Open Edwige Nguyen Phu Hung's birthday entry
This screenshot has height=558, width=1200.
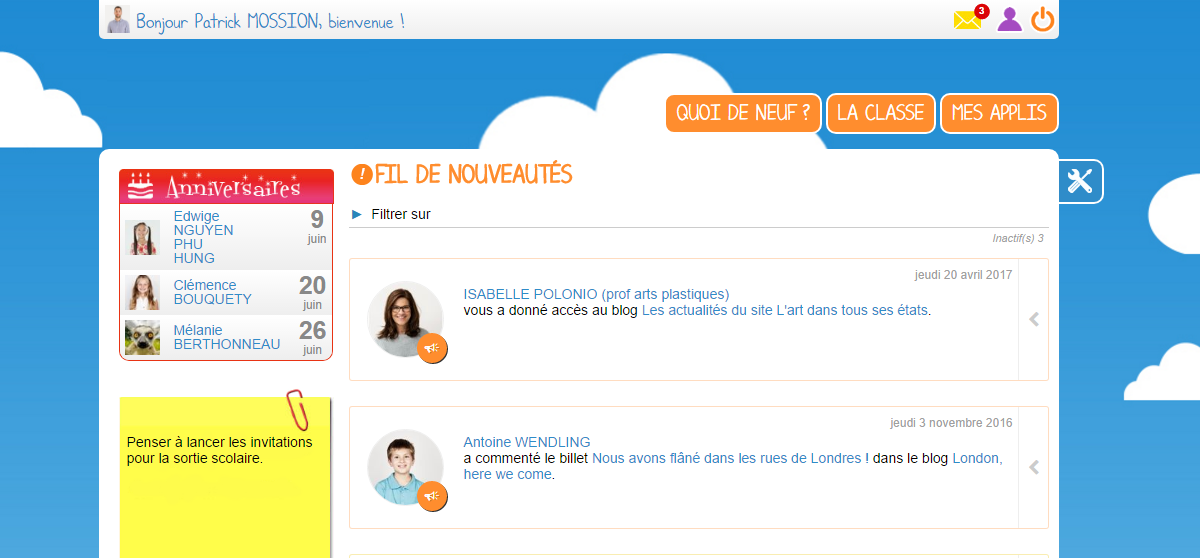click(226, 237)
